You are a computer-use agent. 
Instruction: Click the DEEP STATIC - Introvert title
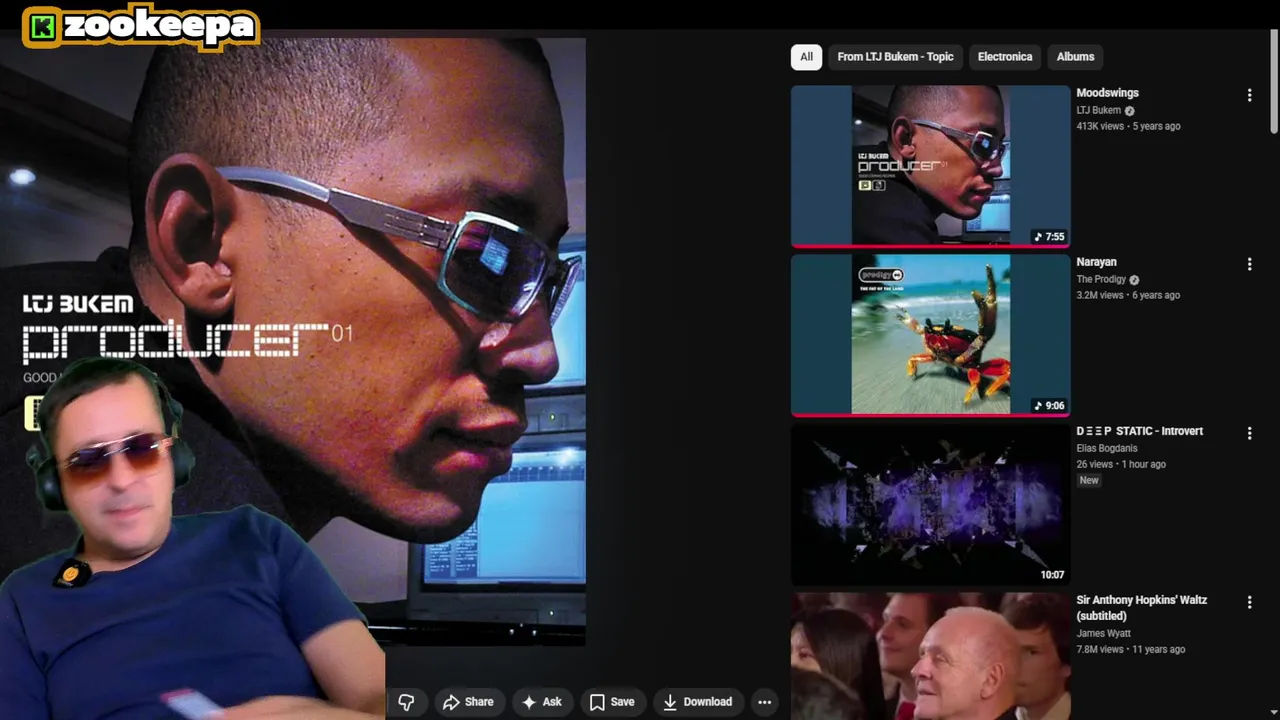click(x=1139, y=431)
